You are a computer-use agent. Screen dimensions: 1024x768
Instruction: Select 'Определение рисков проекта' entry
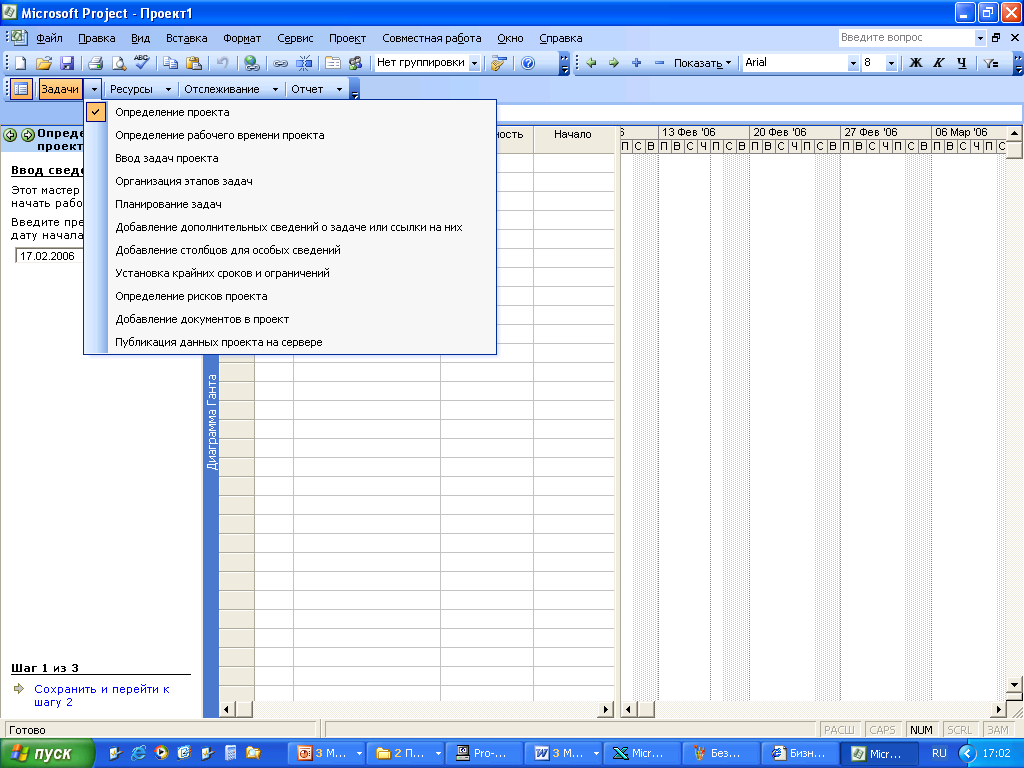pos(291,296)
